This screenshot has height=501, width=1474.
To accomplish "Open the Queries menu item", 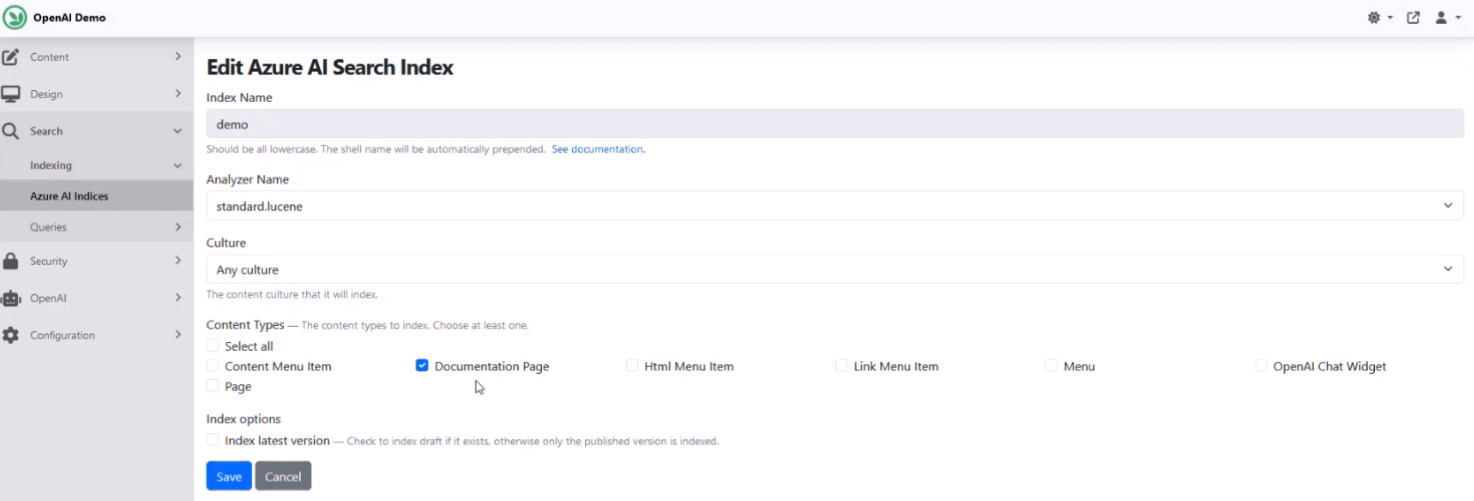I will [x=96, y=227].
